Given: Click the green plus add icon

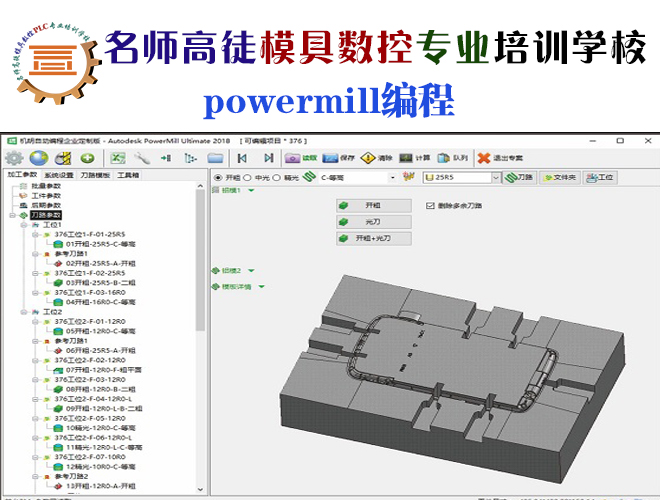Looking at the screenshot, I should click(88, 158).
